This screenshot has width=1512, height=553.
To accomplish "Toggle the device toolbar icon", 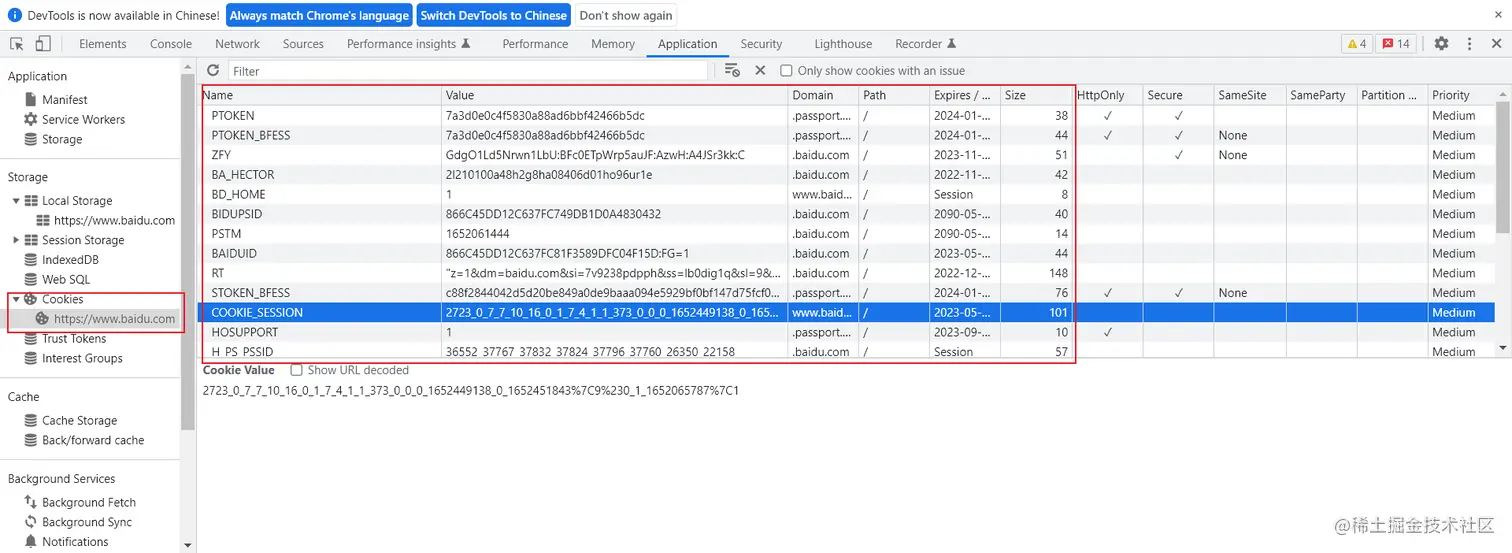I will (43, 44).
